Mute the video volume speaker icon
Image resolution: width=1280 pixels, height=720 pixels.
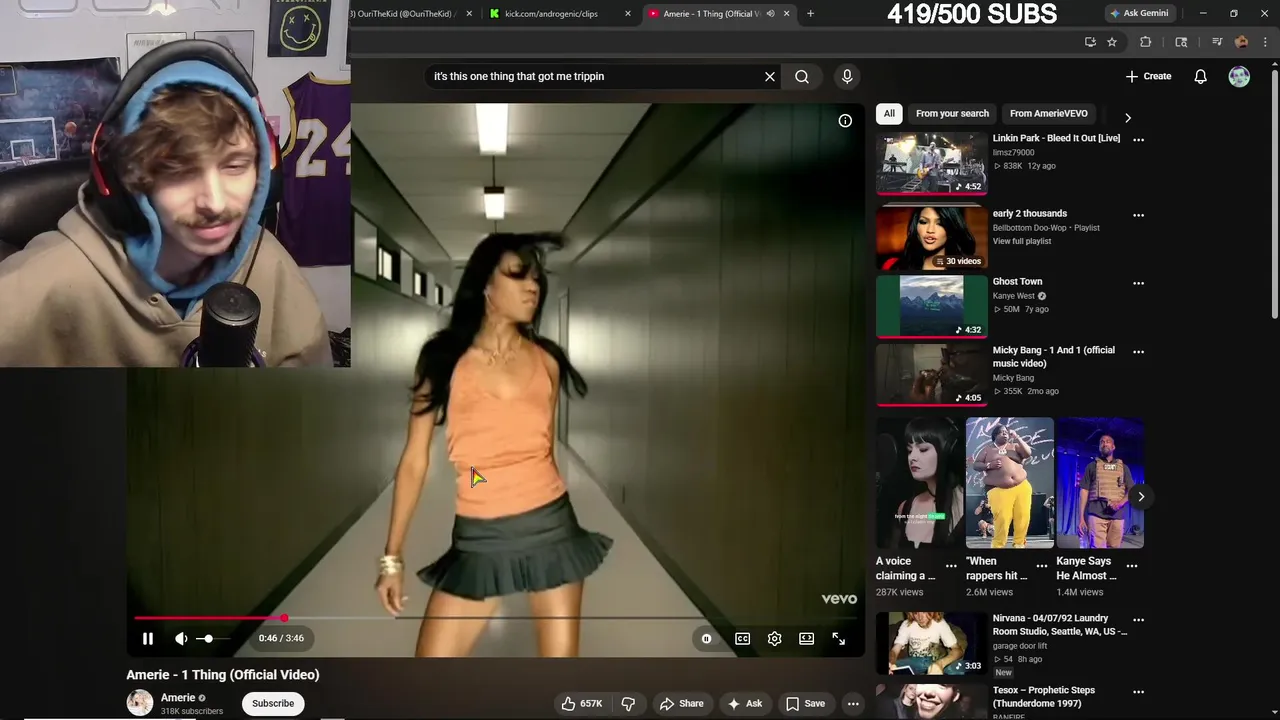[181, 638]
